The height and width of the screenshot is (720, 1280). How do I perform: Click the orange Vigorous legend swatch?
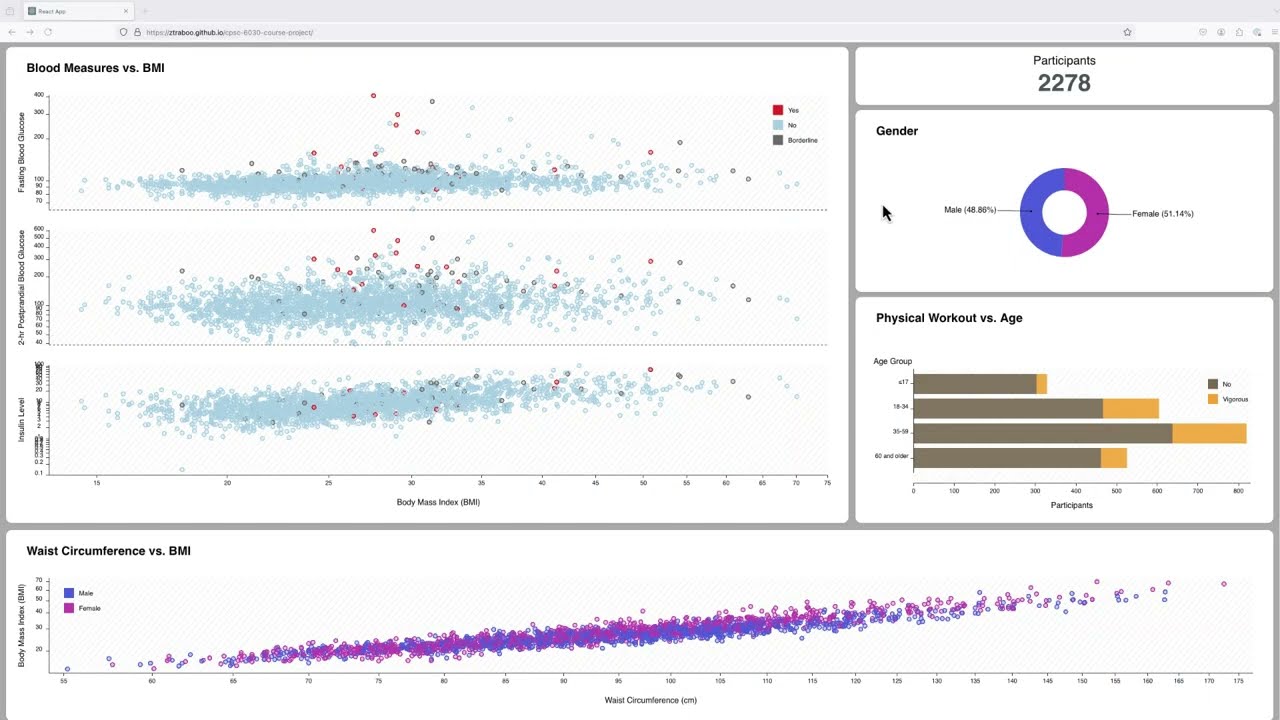[x=1213, y=399]
